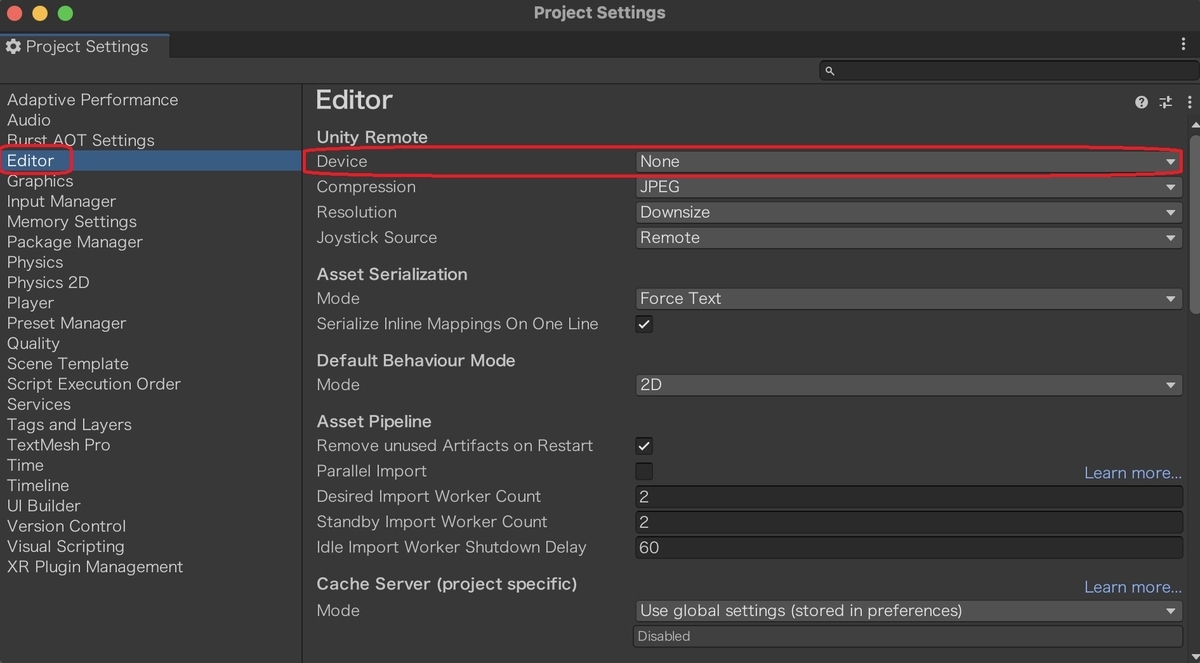The image size is (1200, 663).
Task: Click Learn more link for Cache Server
Action: (x=1133, y=587)
